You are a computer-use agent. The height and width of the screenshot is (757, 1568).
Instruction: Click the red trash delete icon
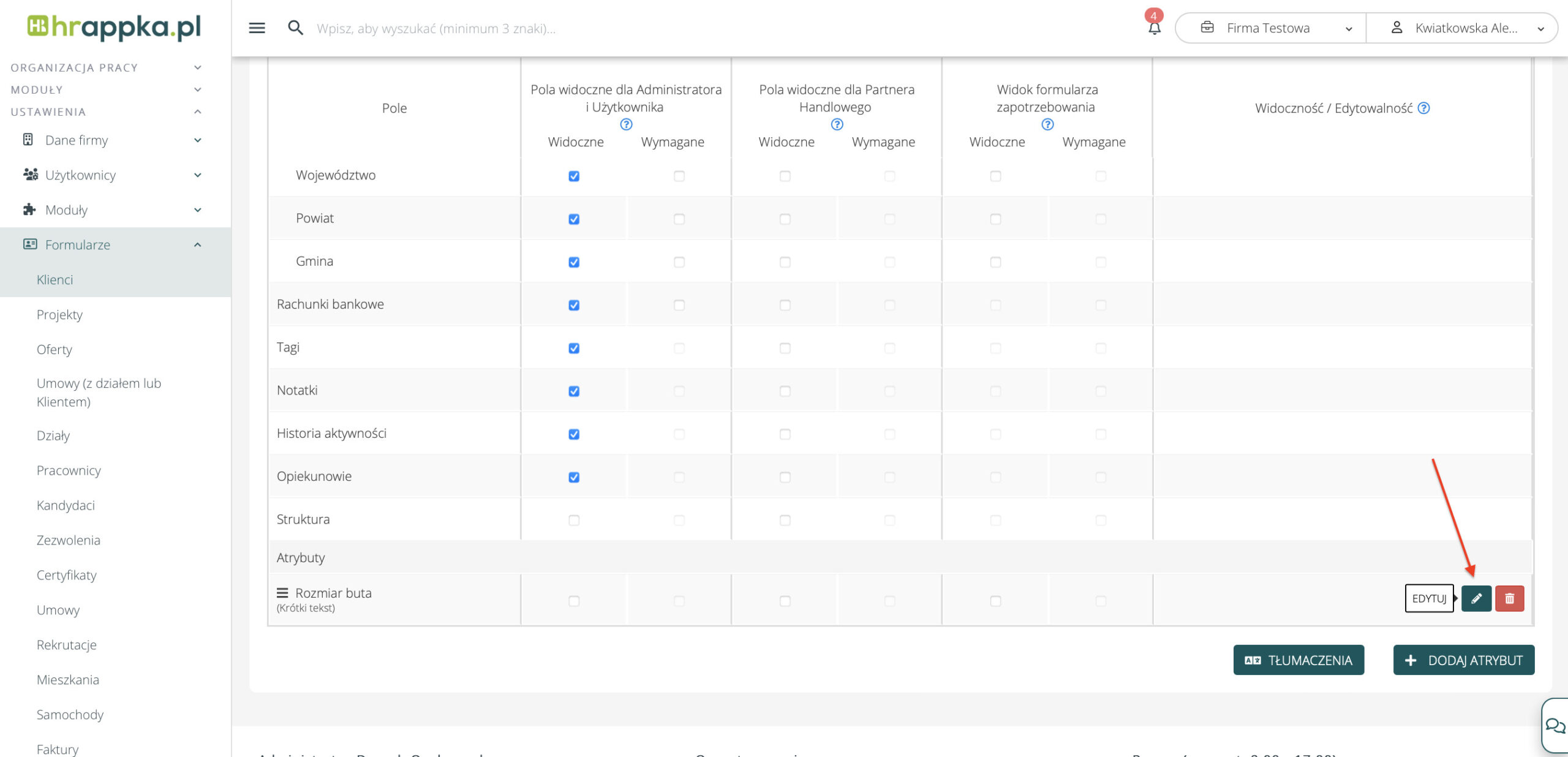coord(1509,598)
